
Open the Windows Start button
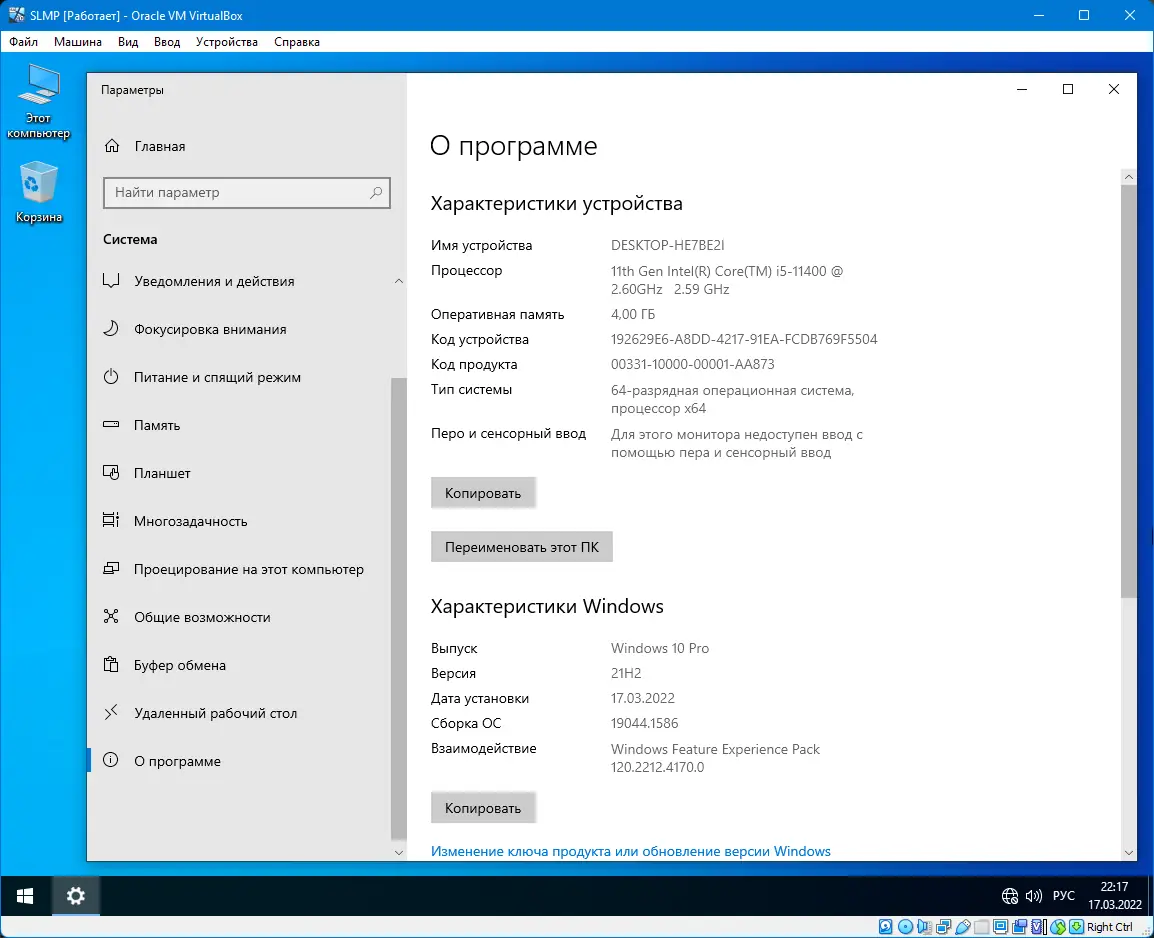click(x=25, y=895)
